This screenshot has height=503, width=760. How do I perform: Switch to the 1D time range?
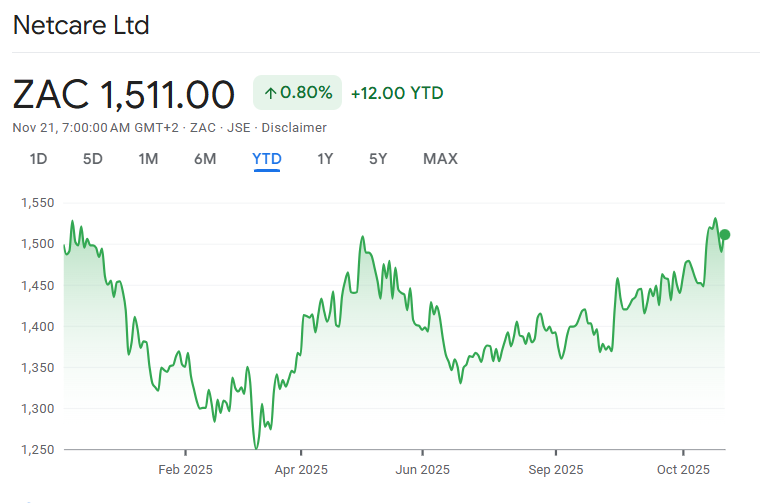tap(38, 159)
